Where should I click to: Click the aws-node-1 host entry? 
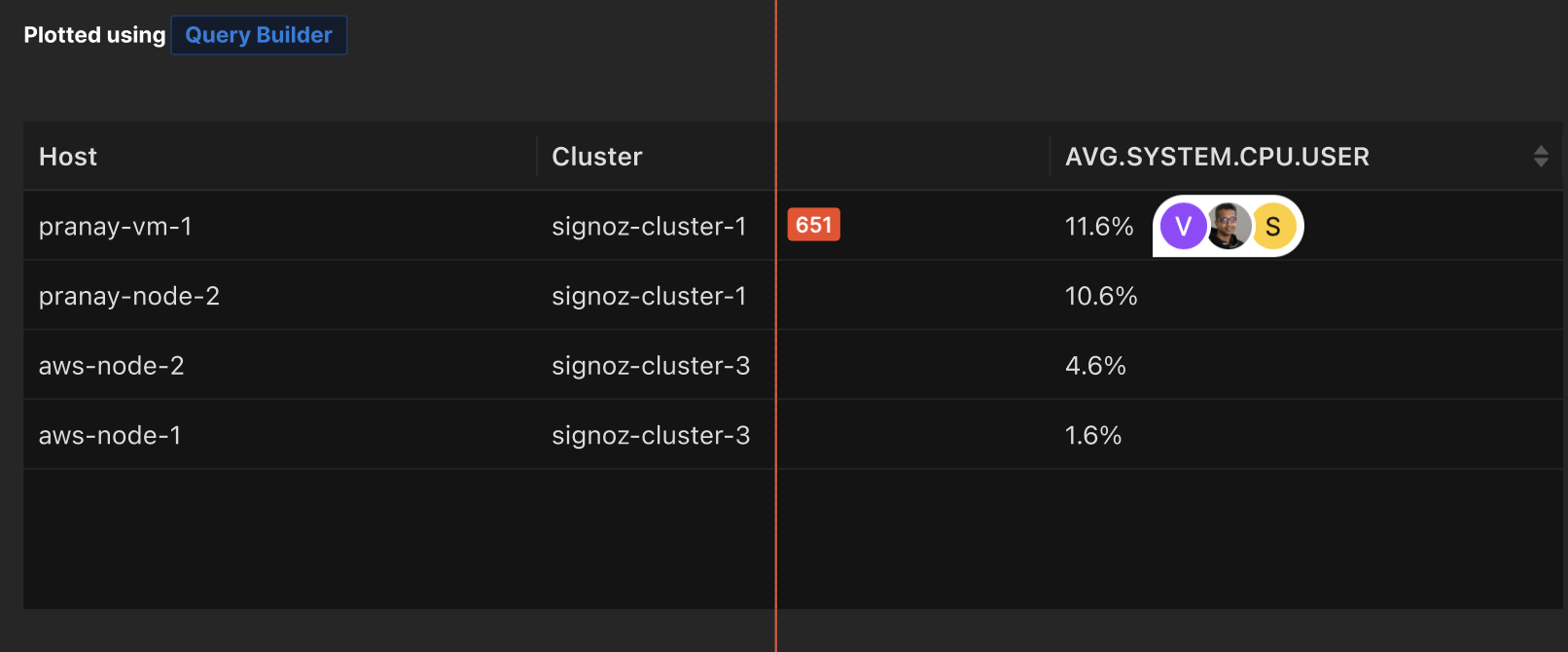tap(109, 435)
